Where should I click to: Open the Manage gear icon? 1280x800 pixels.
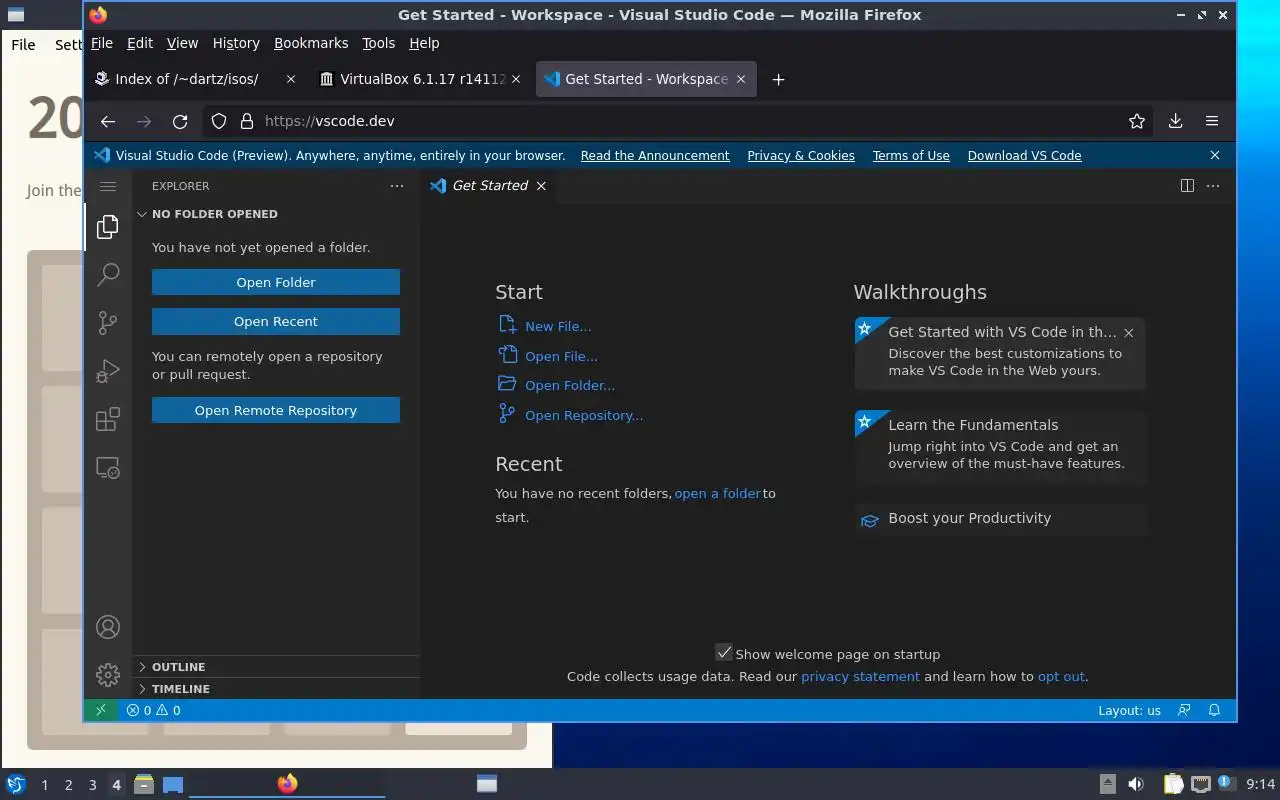coord(108,675)
